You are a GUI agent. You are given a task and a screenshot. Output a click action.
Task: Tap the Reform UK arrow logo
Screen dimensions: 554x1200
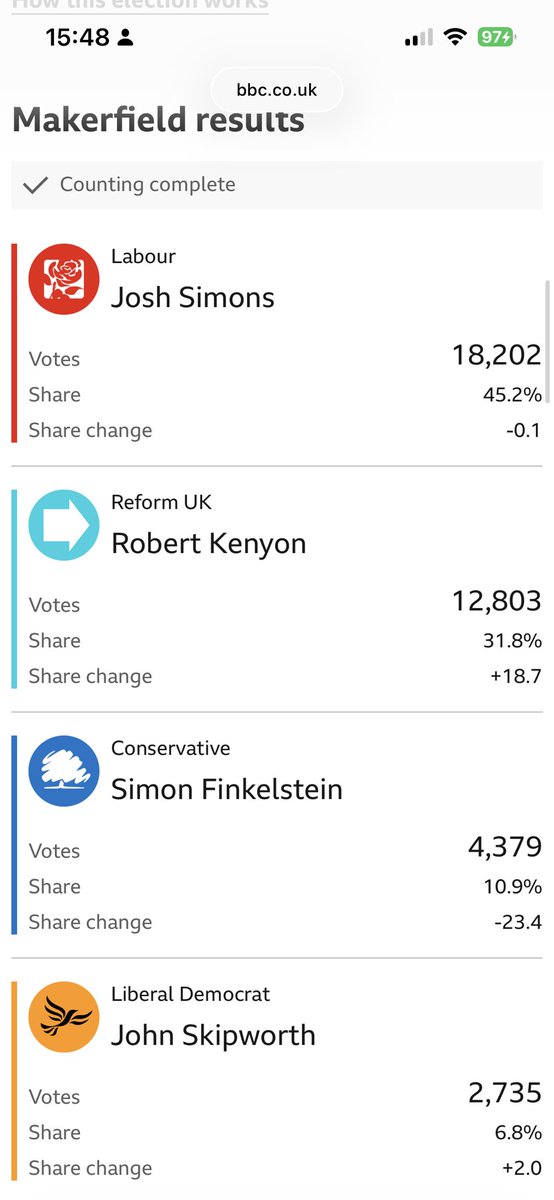63,525
